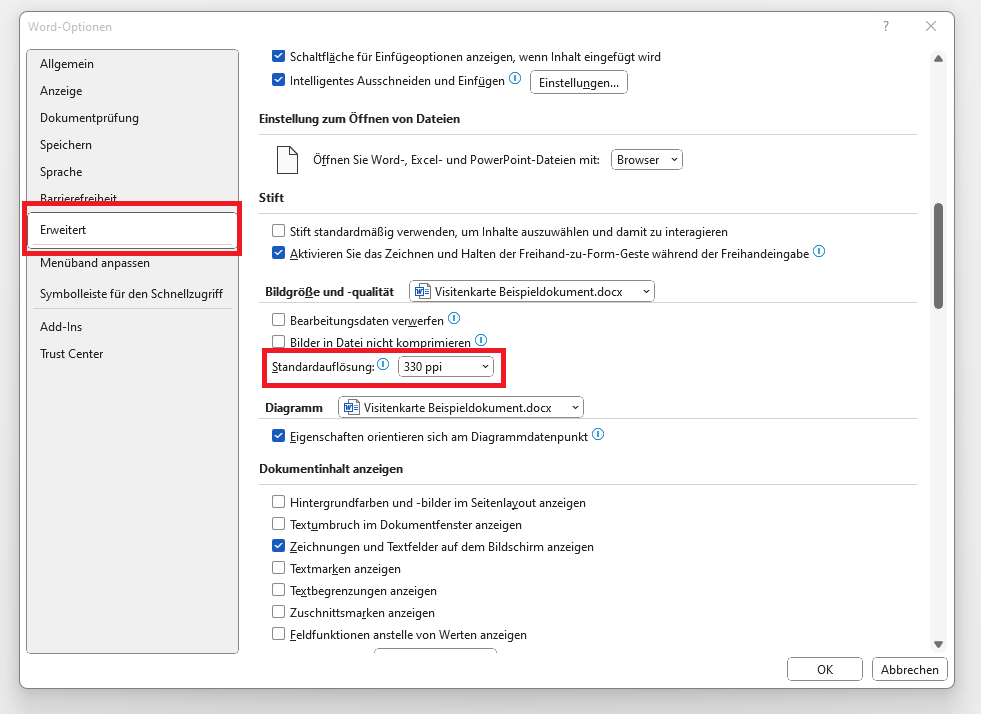Select Dokumentprüfung in the sidebar
981x714 pixels.
[89, 118]
